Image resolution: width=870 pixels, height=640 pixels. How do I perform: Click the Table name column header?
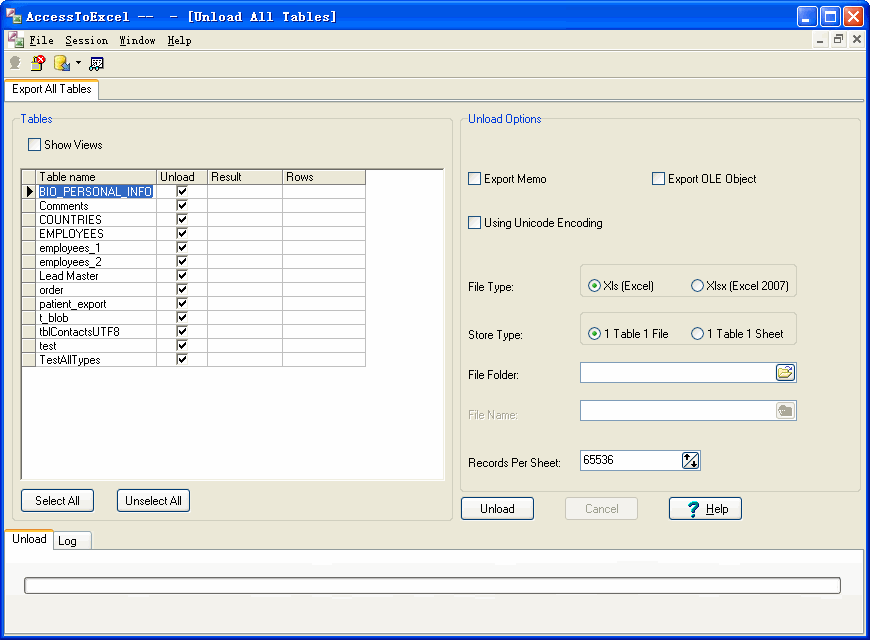(x=96, y=177)
